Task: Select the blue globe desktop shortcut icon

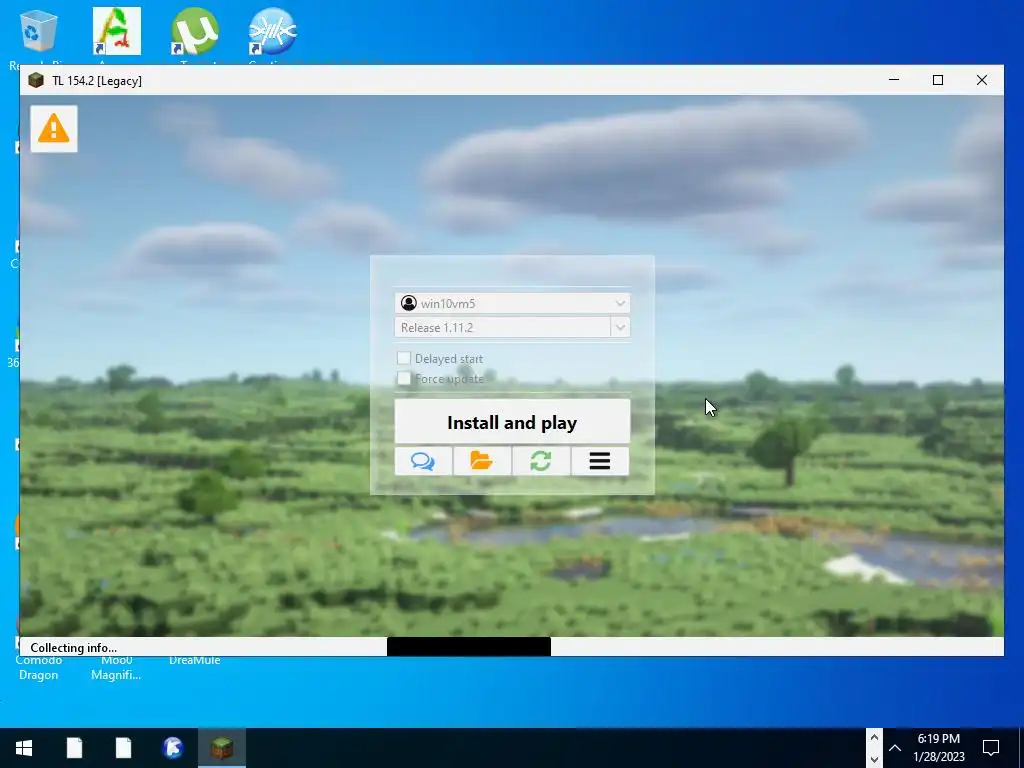Action: click(272, 31)
